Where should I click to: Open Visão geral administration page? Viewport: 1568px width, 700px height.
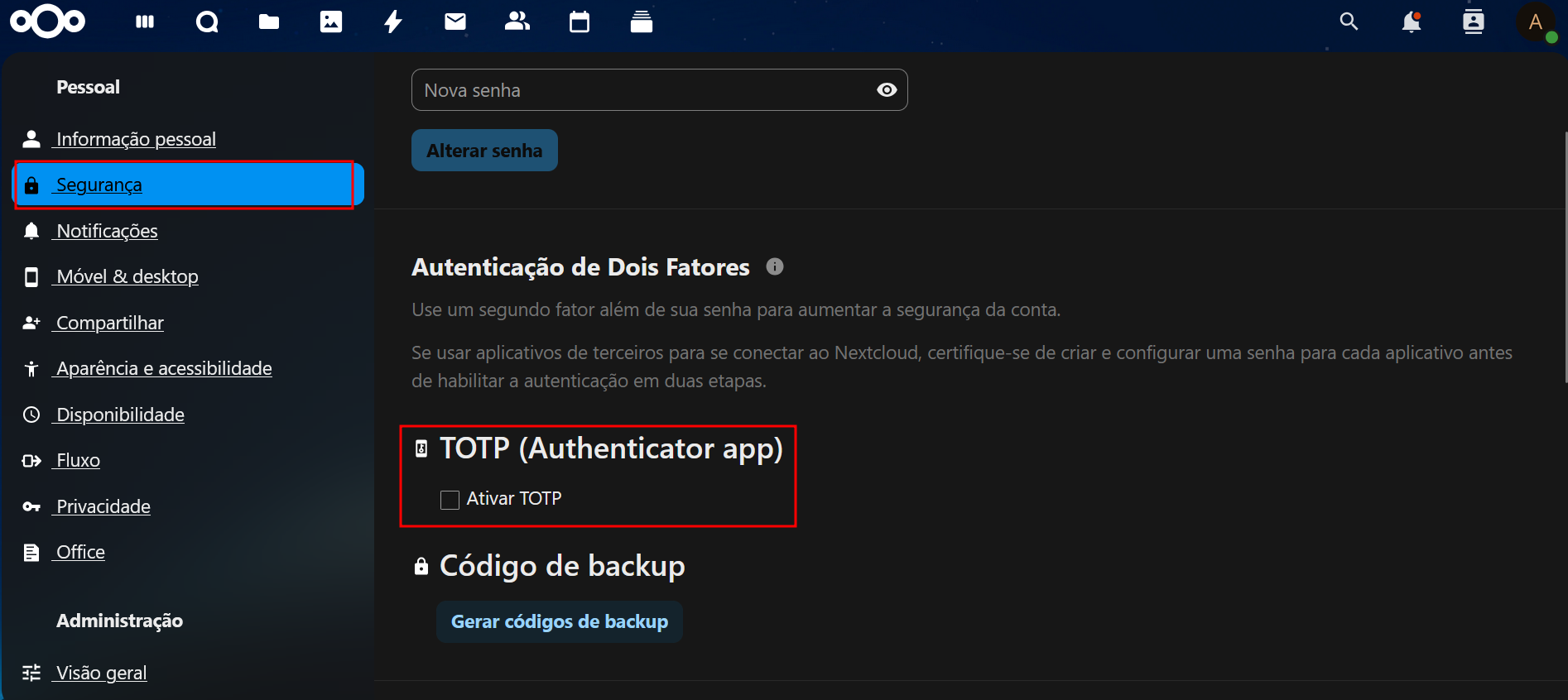coord(189,673)
